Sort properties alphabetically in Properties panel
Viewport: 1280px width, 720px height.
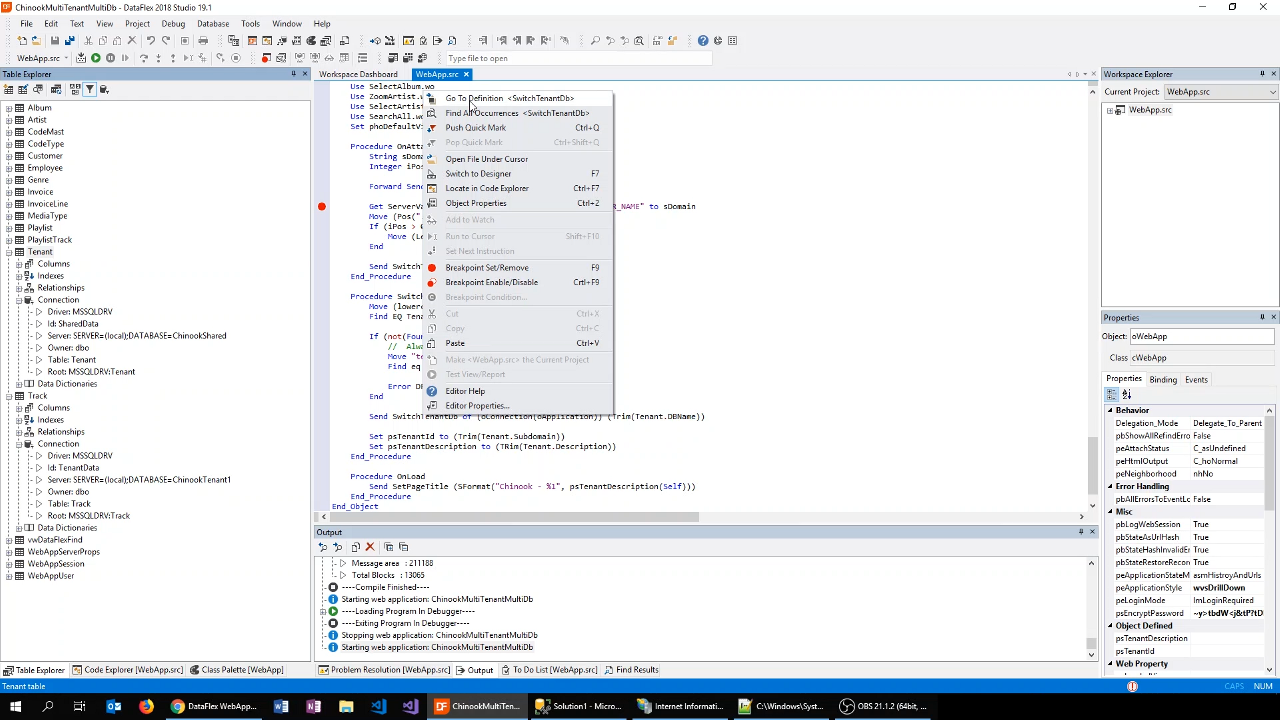[1127, 395]
